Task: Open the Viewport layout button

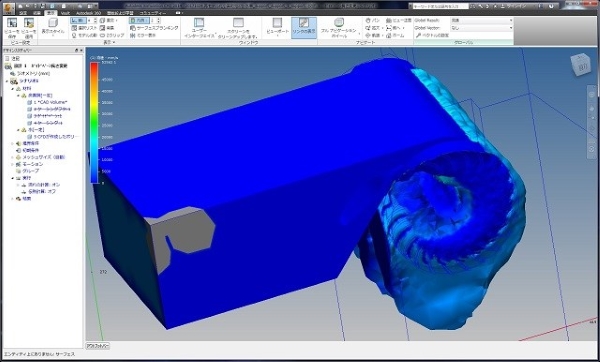Action: pos(277,28)
